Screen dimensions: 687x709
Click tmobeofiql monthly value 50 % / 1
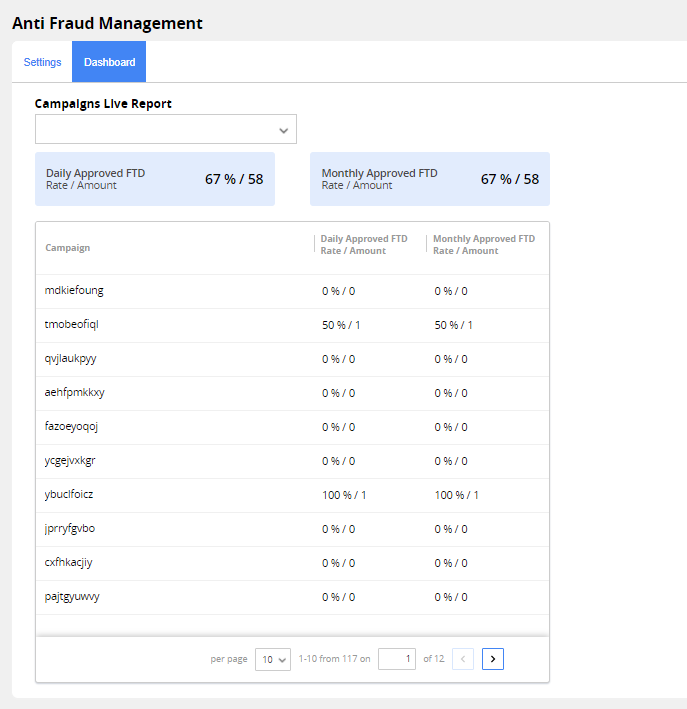pos(454,325)
